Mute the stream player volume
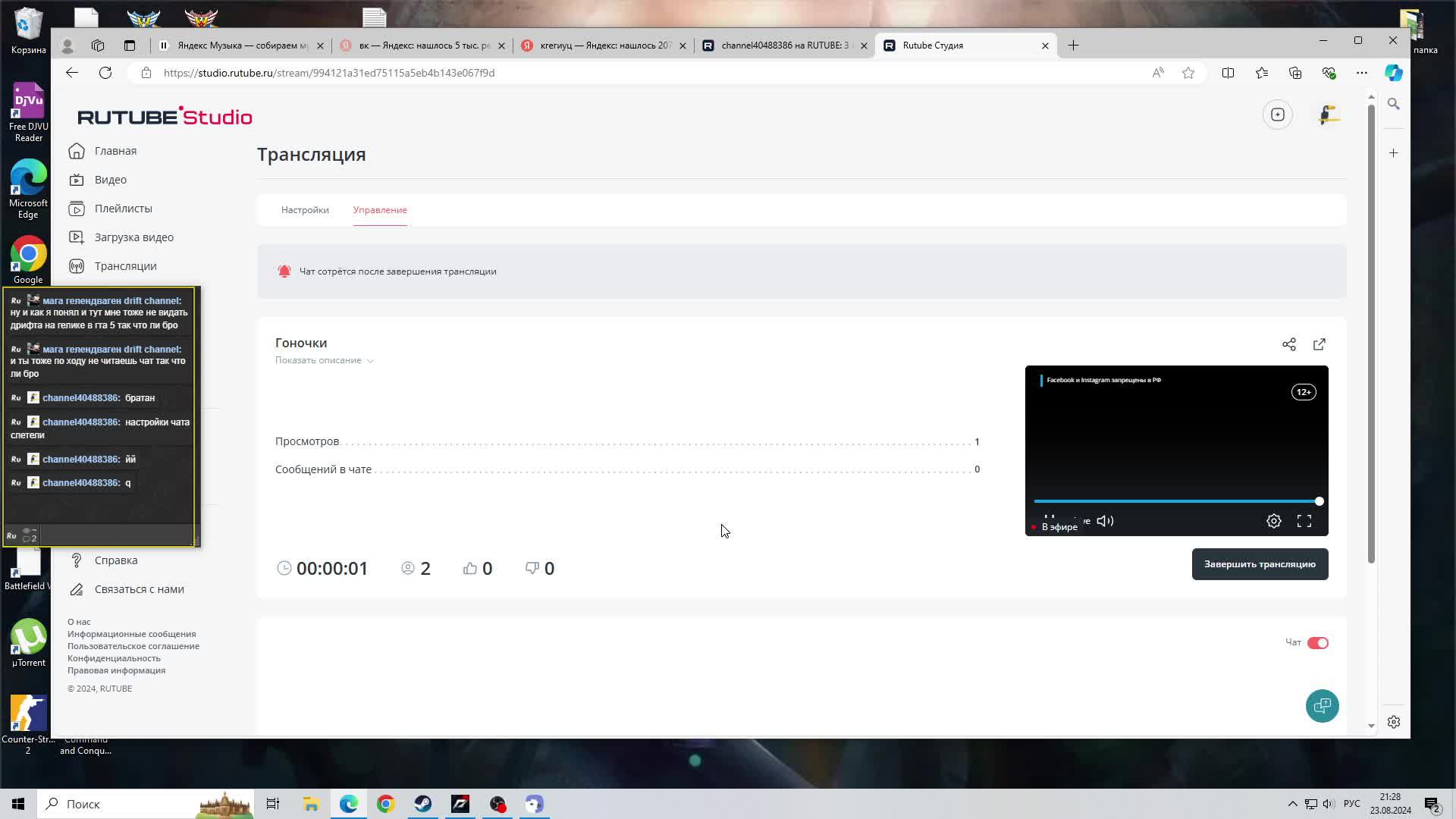The image size is (1456, 819). (x=1105, y=521)
